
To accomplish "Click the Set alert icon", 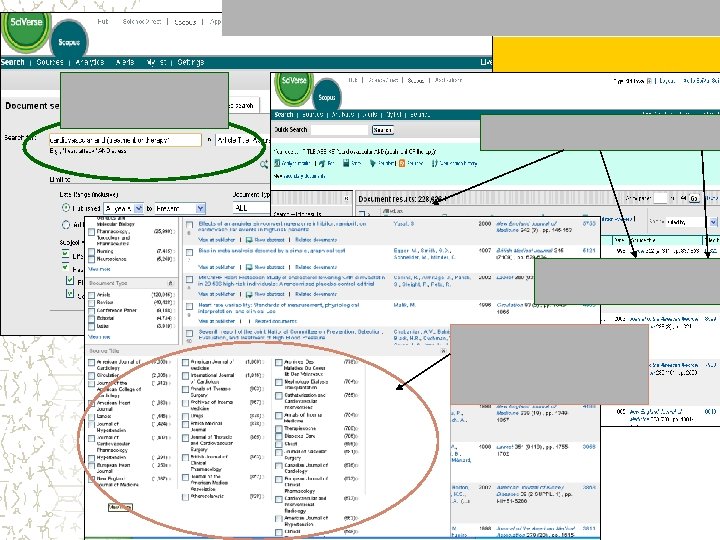I will coord(372,163).
